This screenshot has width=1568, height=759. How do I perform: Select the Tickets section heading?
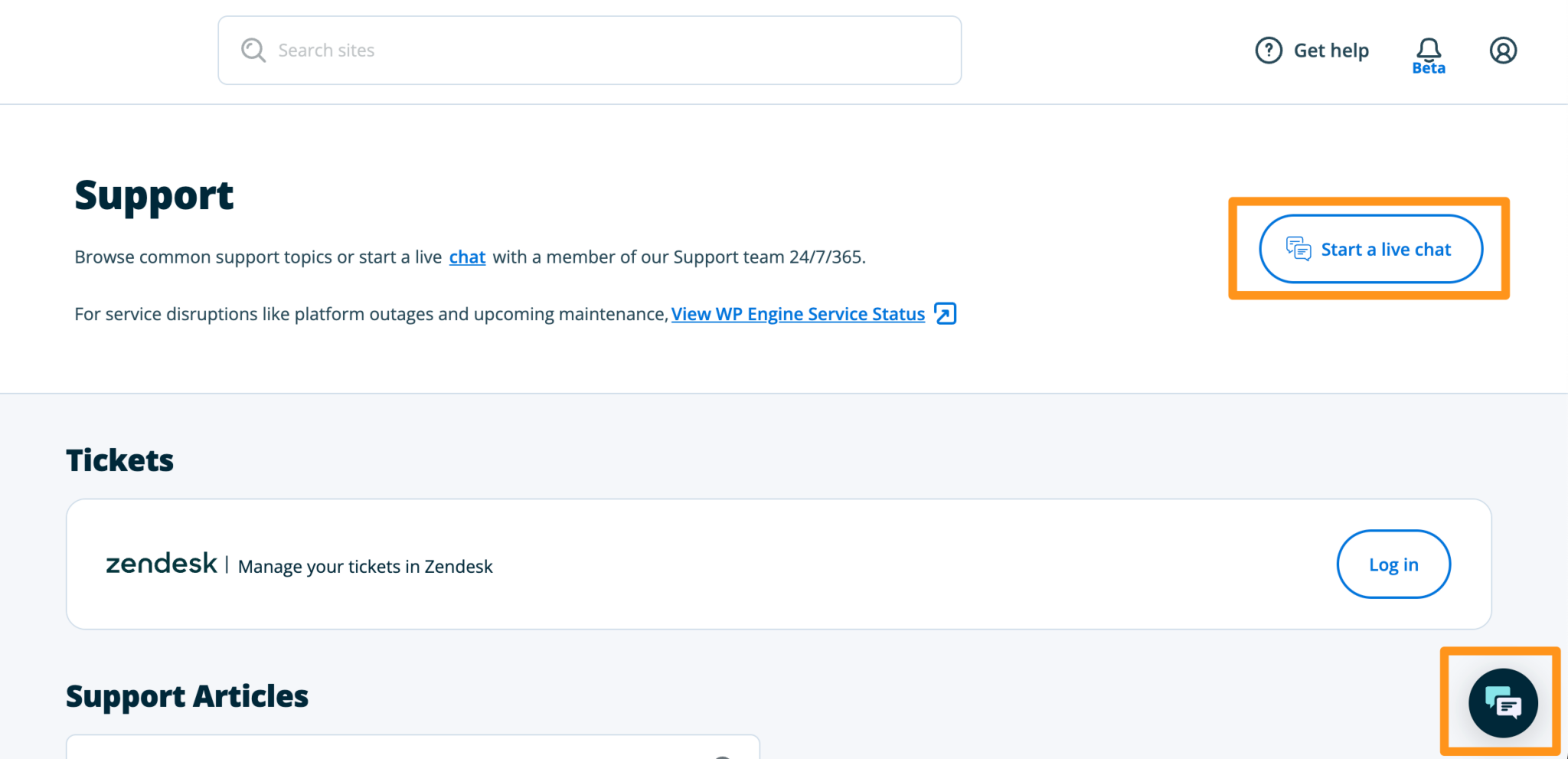point(119,460)
